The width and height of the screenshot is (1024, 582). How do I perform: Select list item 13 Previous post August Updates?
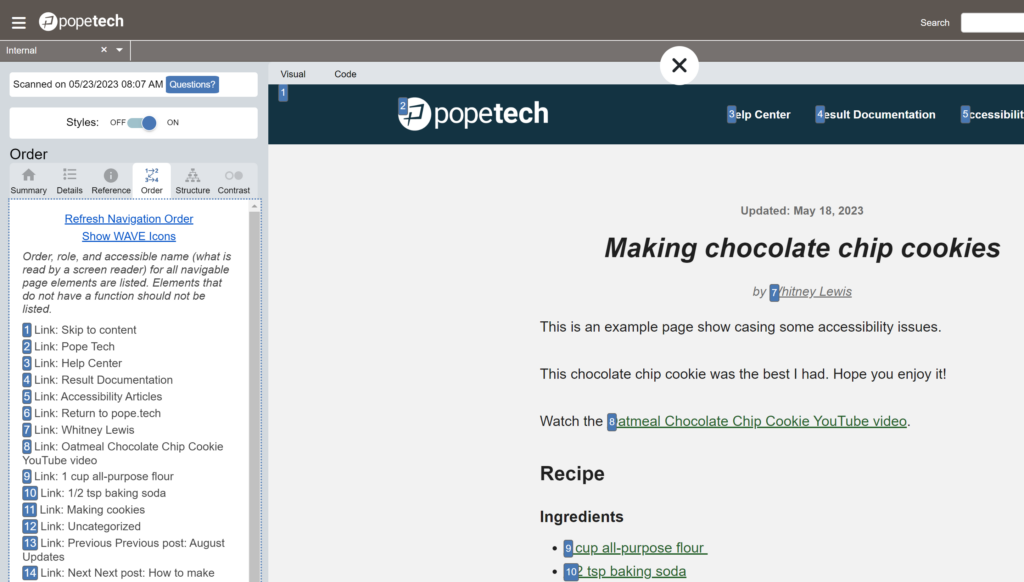[x=123, y=550]
